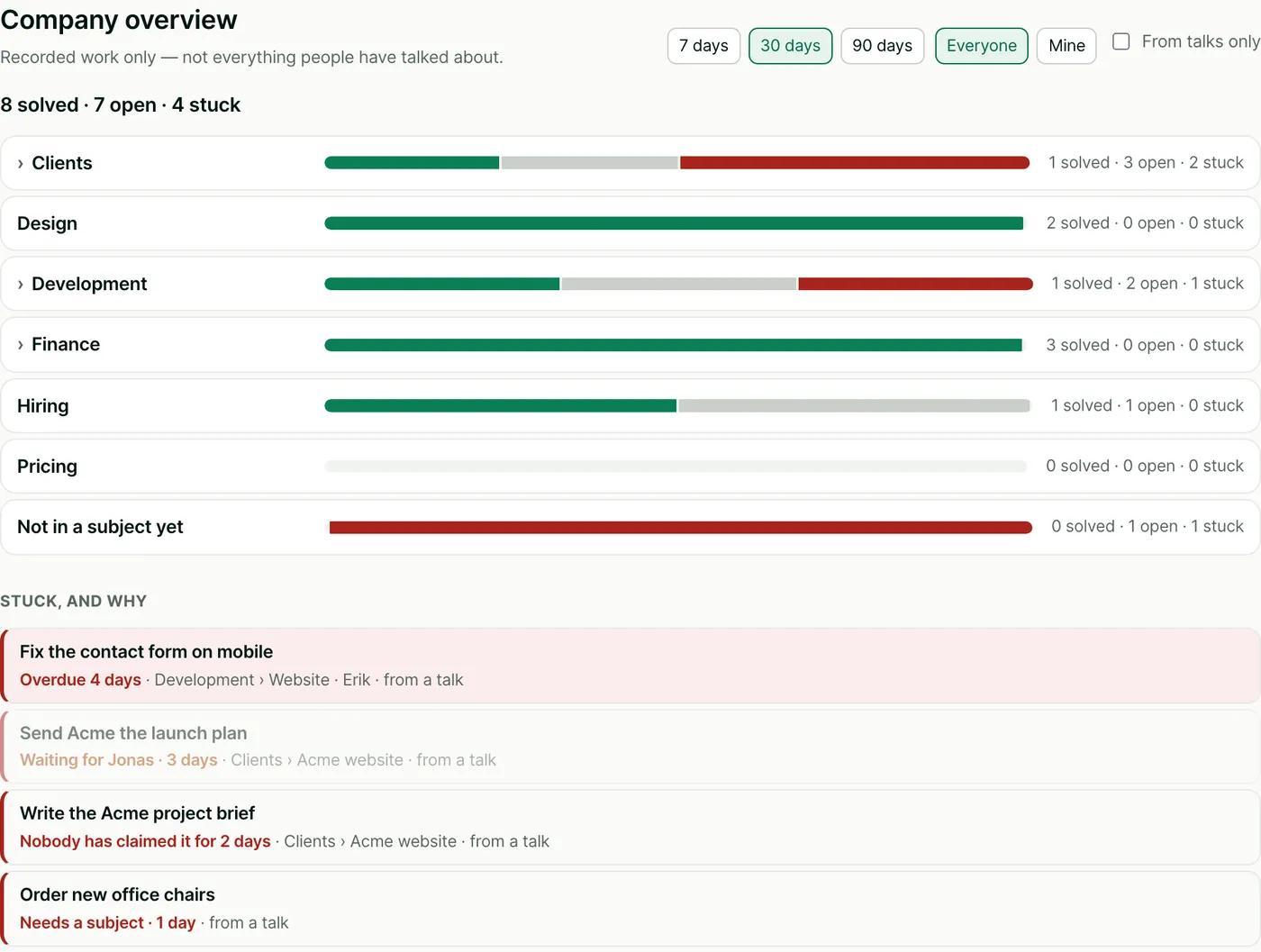The image size is (1261, 952).
Task: Click the '1 solved · 2 open · 1 stuck' count
Action: pyautogui.click(x=1148, y=284)
